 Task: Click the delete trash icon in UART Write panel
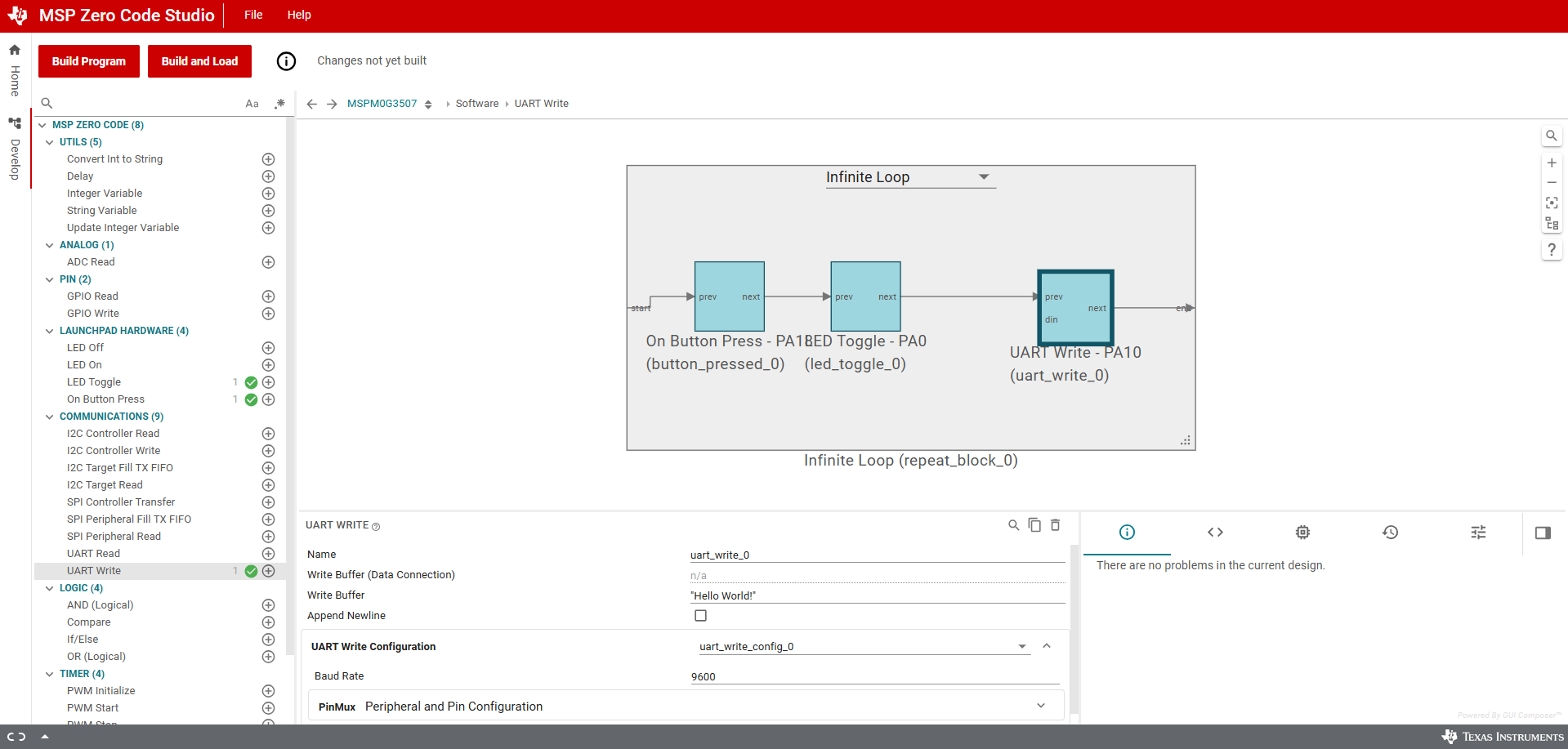pyautogui.click(x=1055, y=525)
